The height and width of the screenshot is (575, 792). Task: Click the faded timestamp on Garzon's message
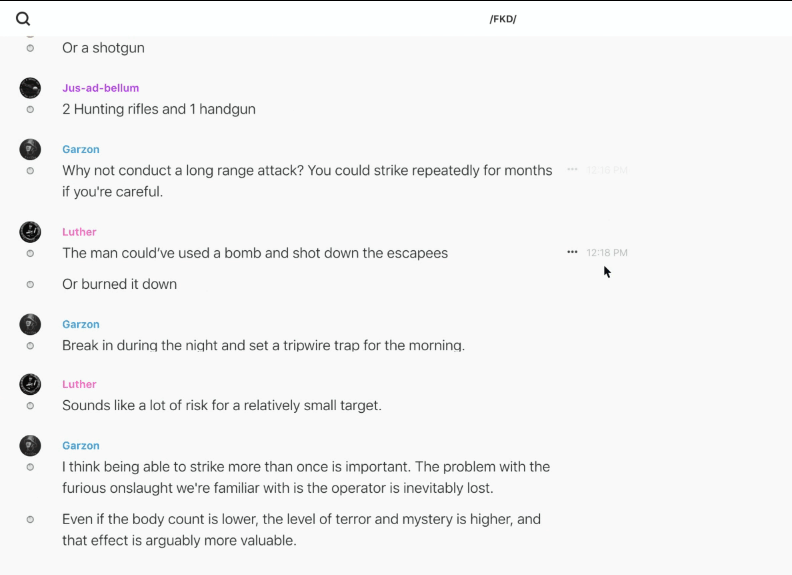(607, 170)
